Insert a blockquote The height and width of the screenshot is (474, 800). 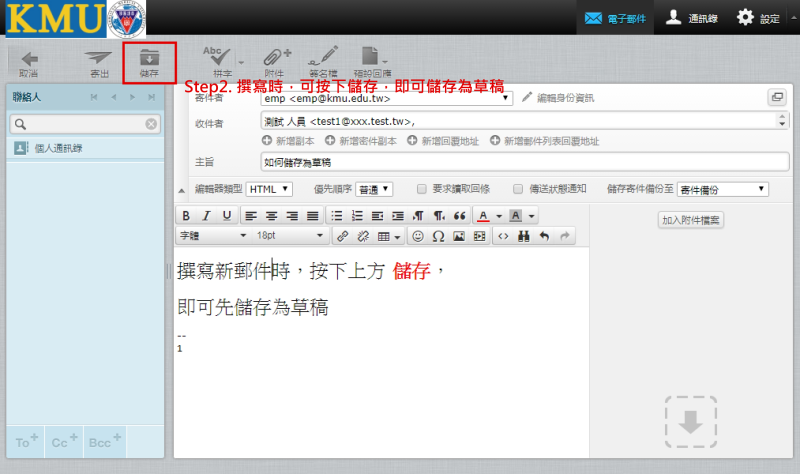click(x=460, y=216)
